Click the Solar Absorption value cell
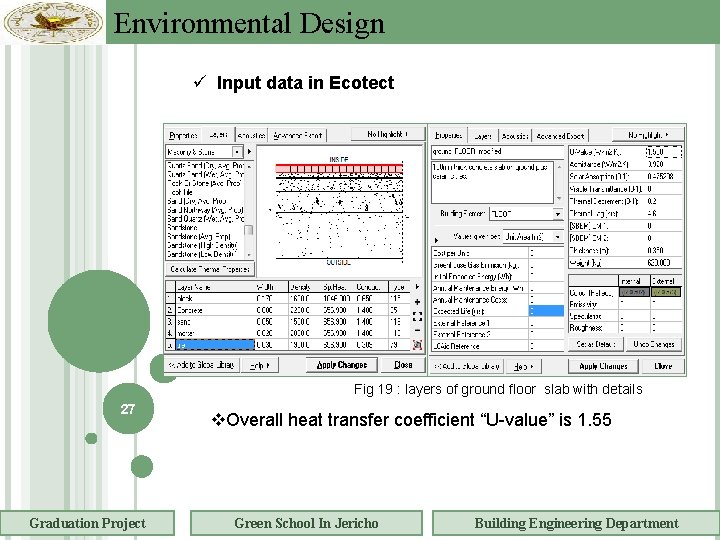 click(664, 176)
